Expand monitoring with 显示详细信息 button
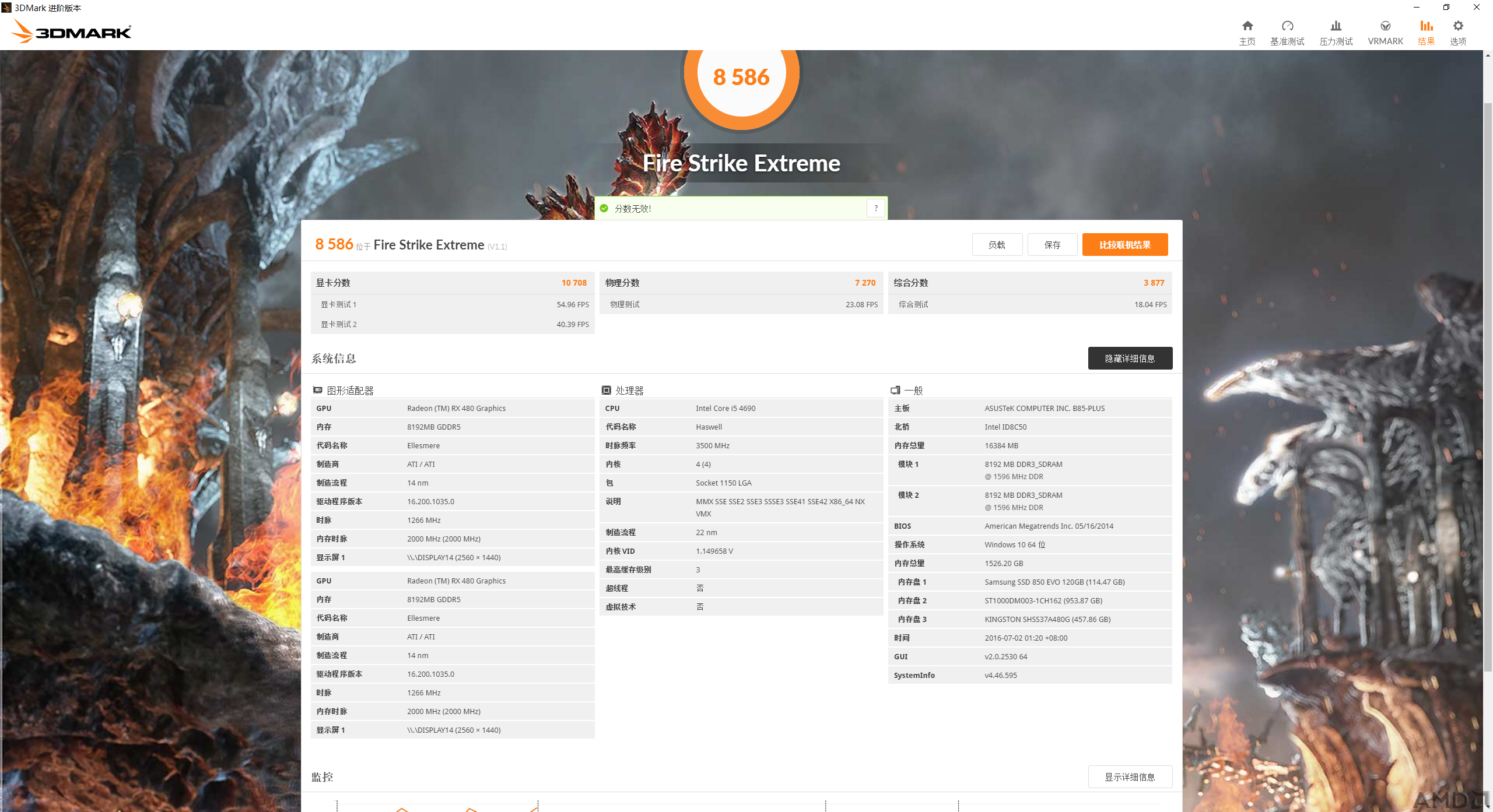Viewport: 1493px width, 812px height. [1130, 776]
